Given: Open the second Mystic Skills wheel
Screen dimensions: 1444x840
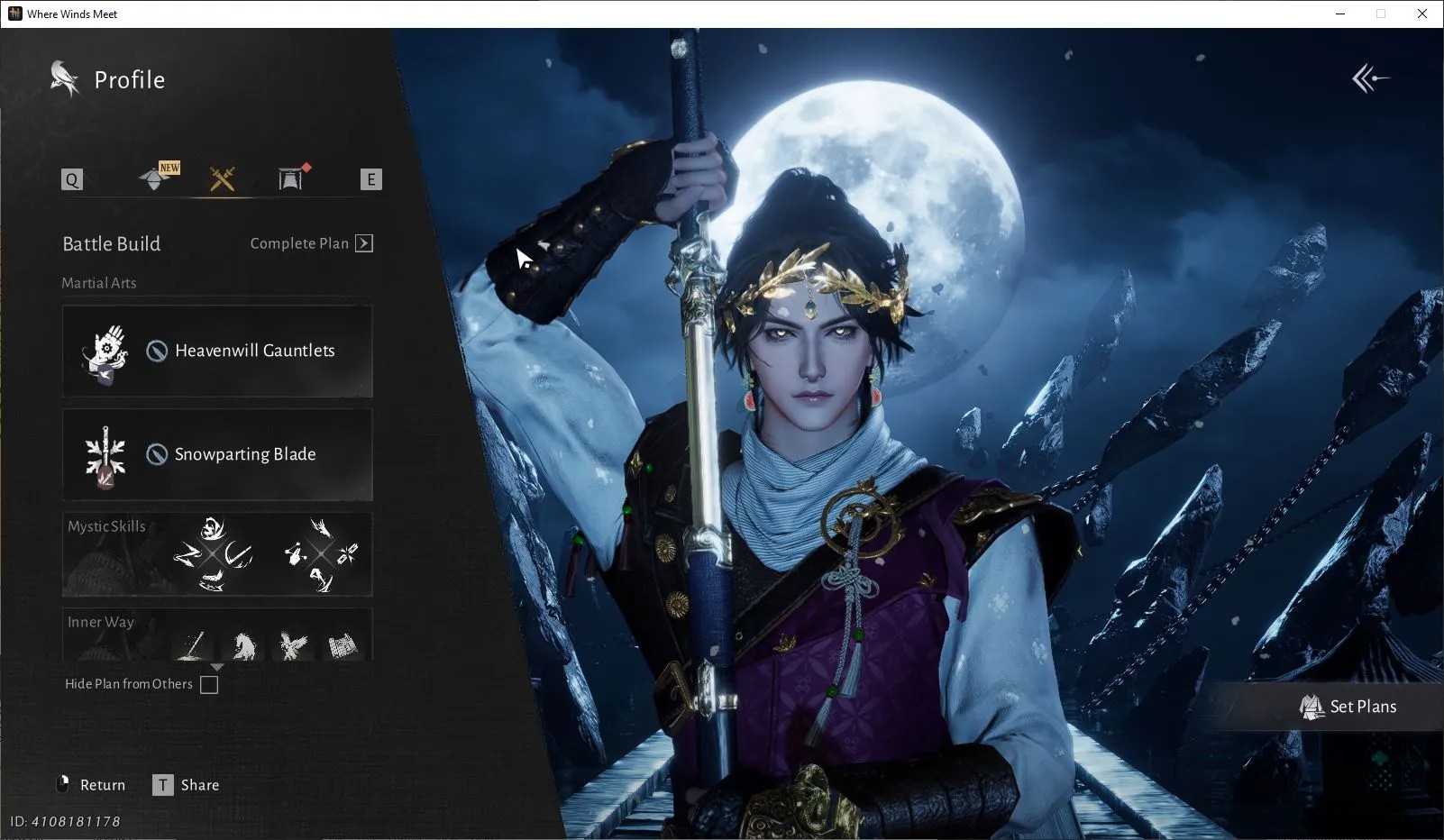Looking at the screenshot, I should 321,554.
